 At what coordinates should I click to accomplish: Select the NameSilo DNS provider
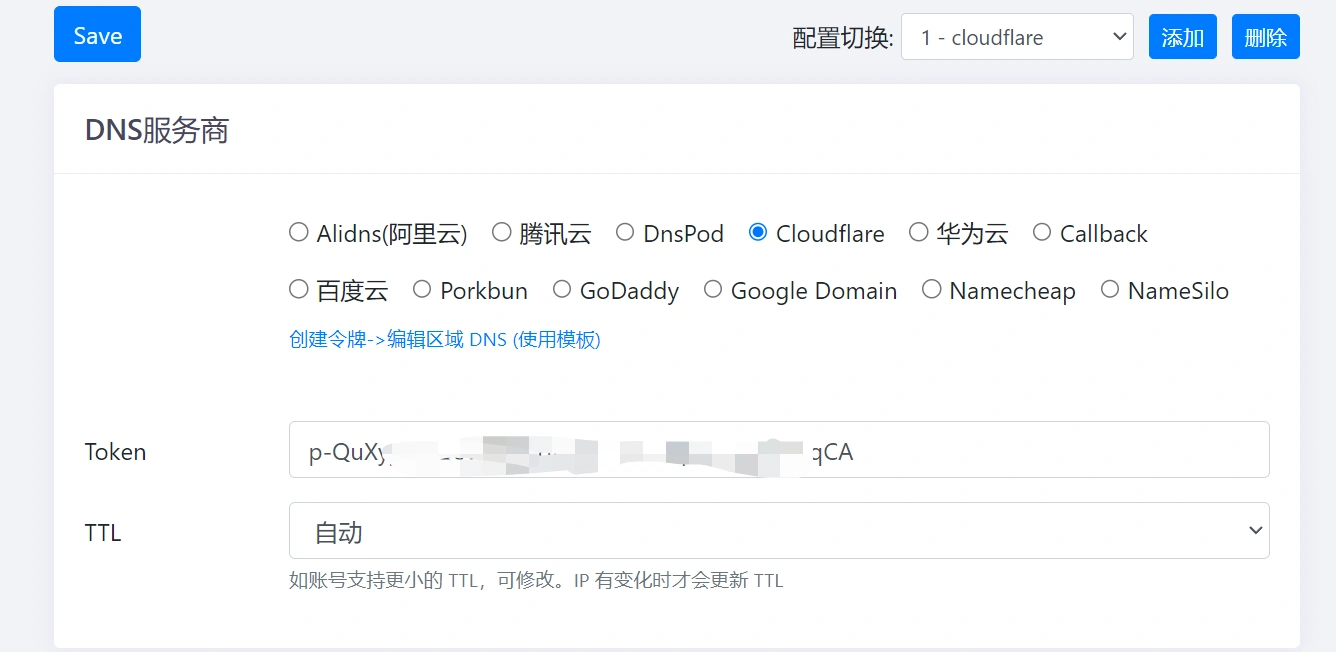(1110, 289)
